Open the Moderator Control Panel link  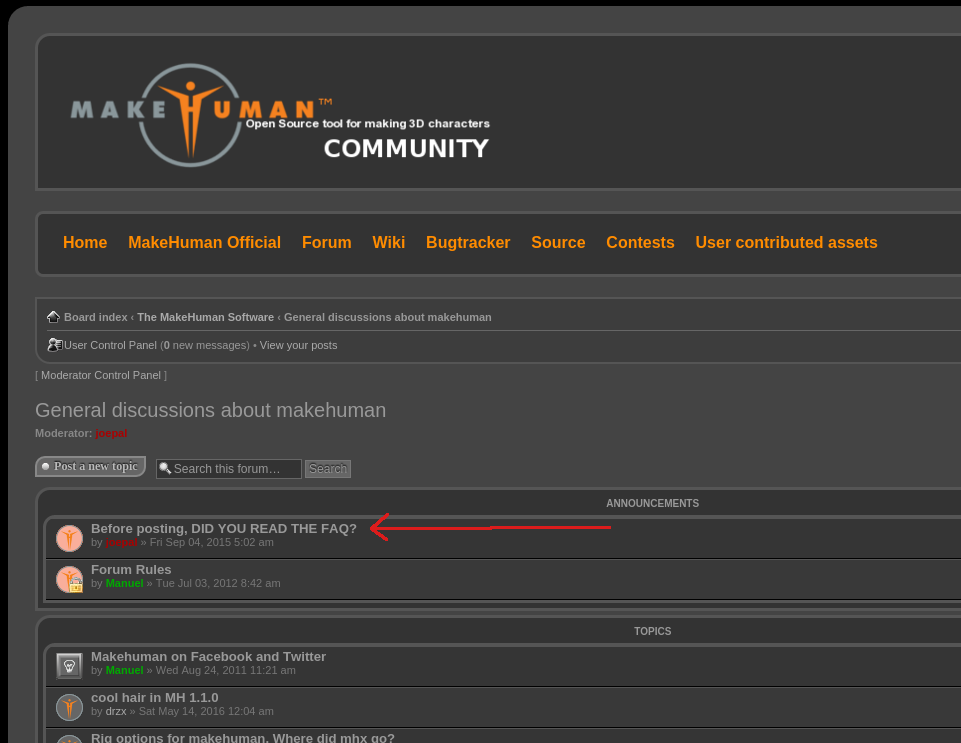point(101,375)
